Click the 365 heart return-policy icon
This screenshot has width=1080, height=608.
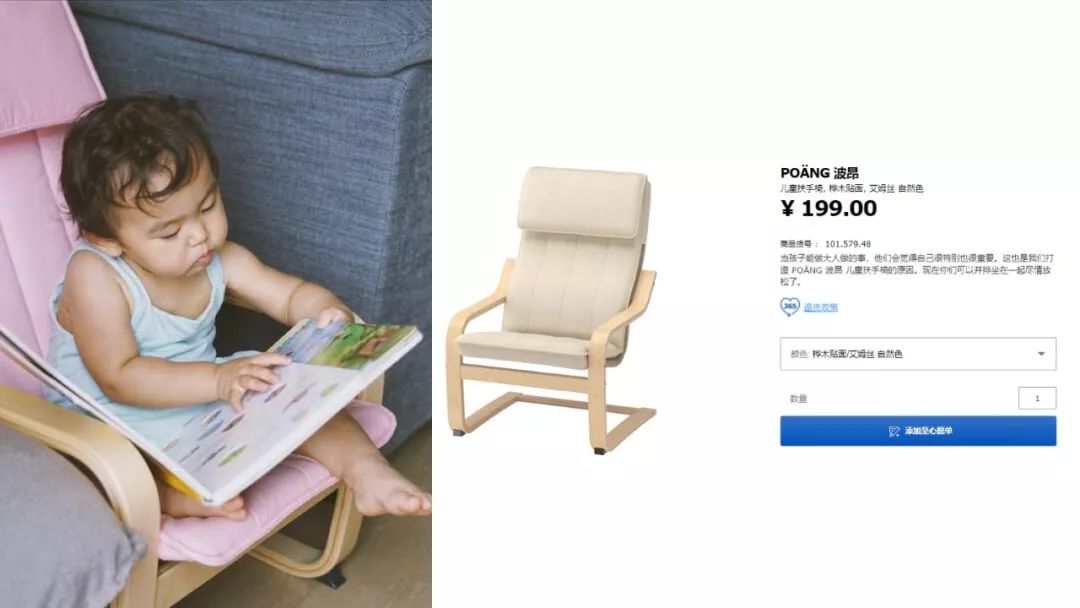[789, 306]
